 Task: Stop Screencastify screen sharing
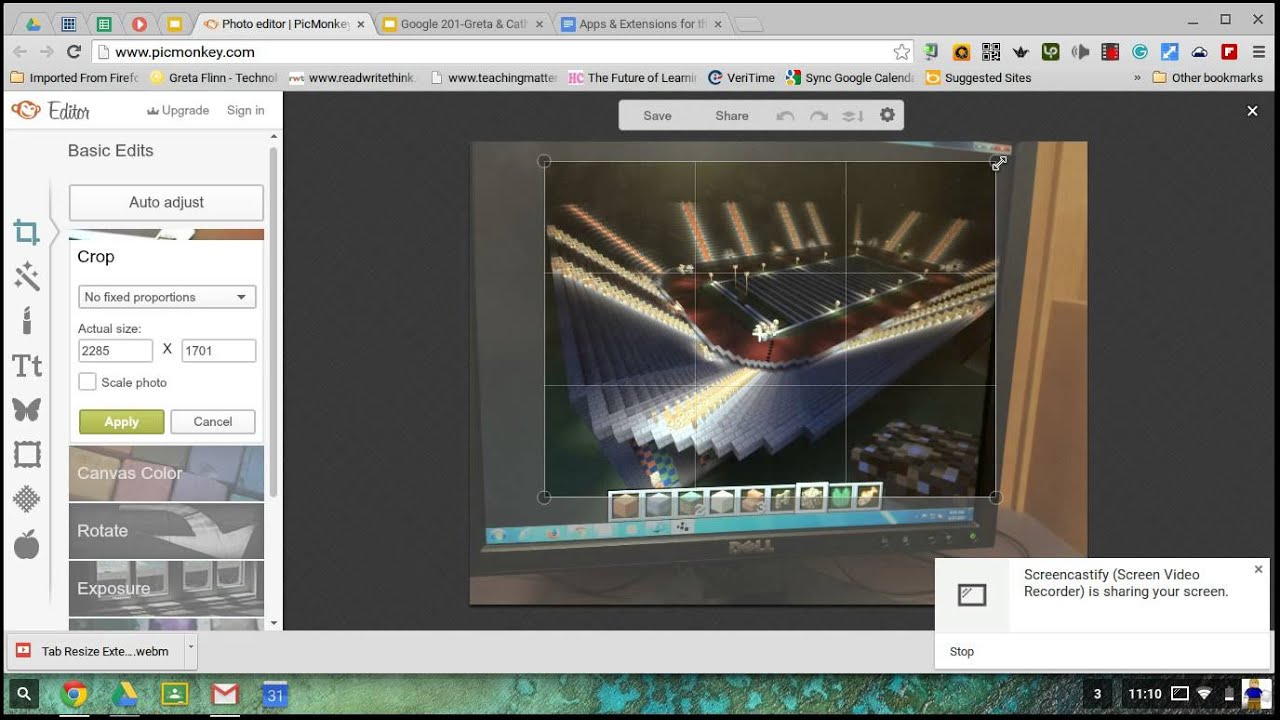[962, 651]
